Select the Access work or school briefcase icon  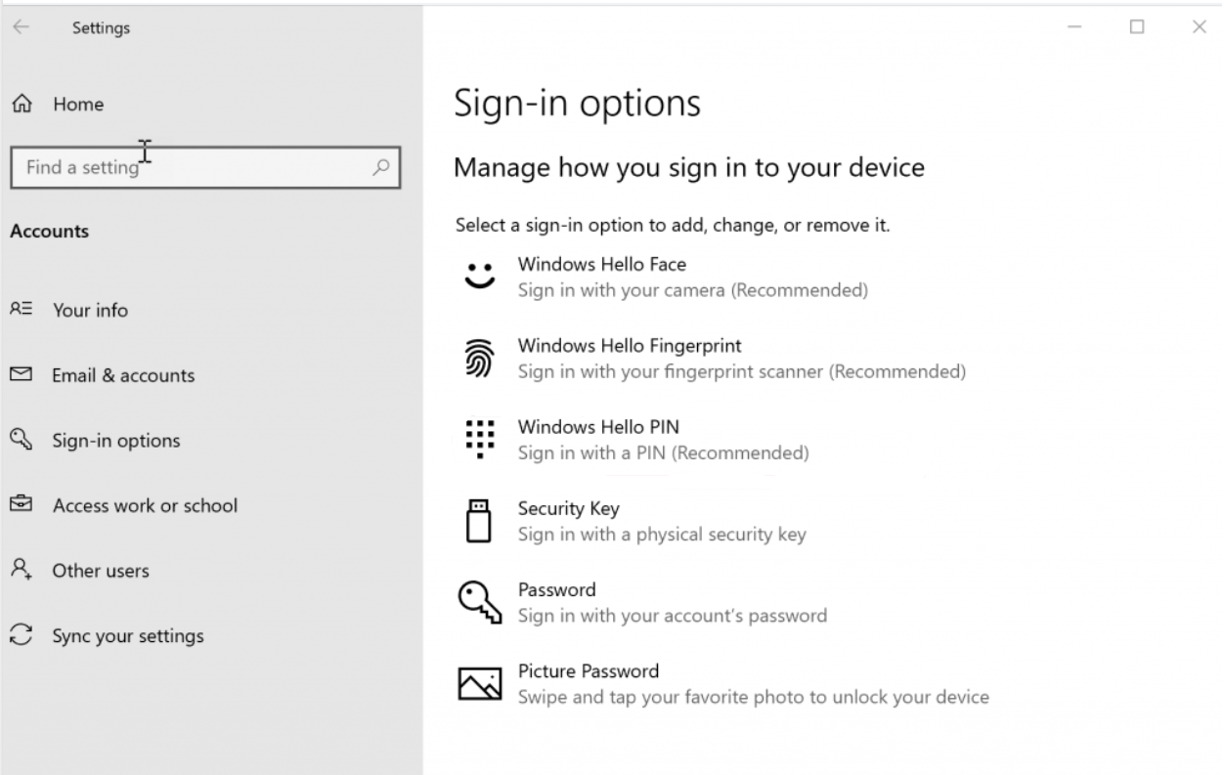(x=22, y=505)
